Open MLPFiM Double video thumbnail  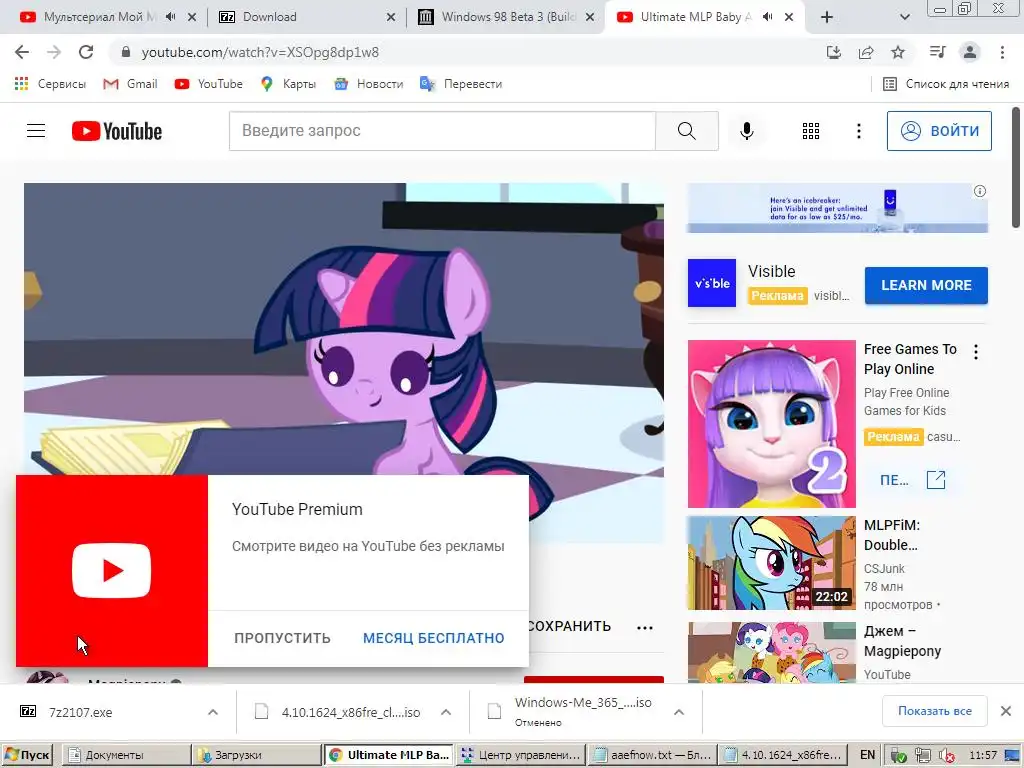(771, 563)
